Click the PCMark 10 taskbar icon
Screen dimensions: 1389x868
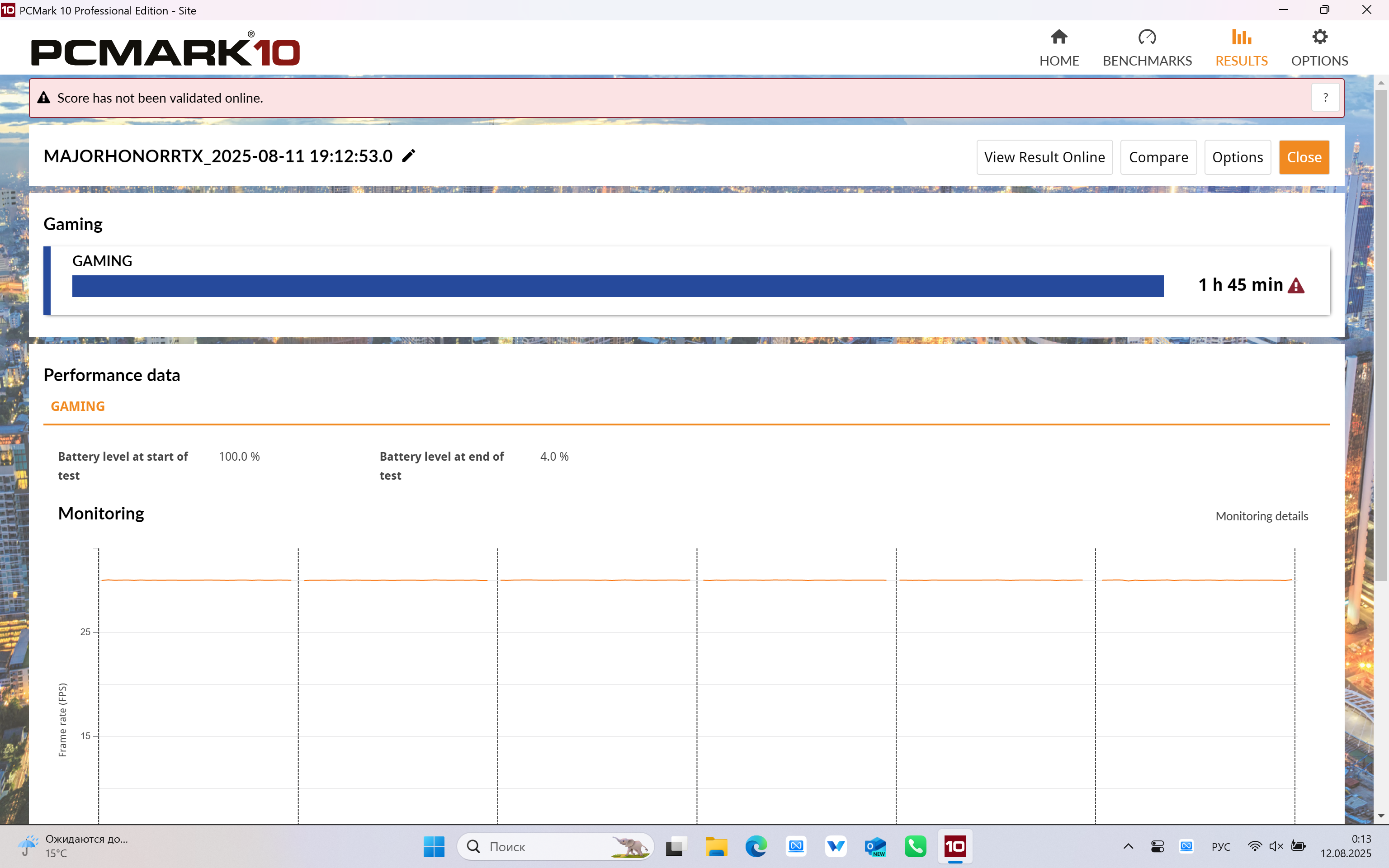[954, 846]
